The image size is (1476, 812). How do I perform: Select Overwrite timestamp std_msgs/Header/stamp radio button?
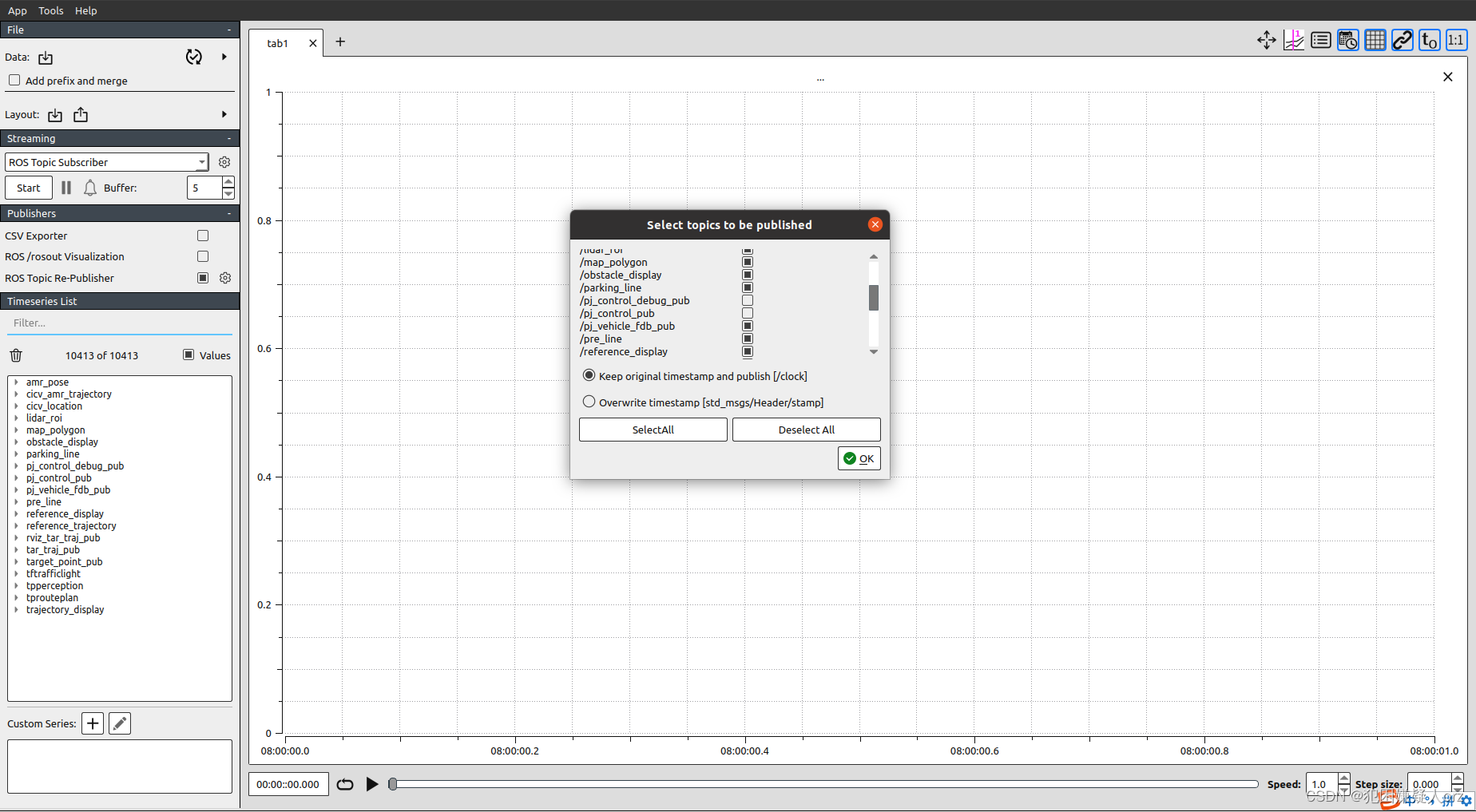pyautogui.click(x=589, y=401)
